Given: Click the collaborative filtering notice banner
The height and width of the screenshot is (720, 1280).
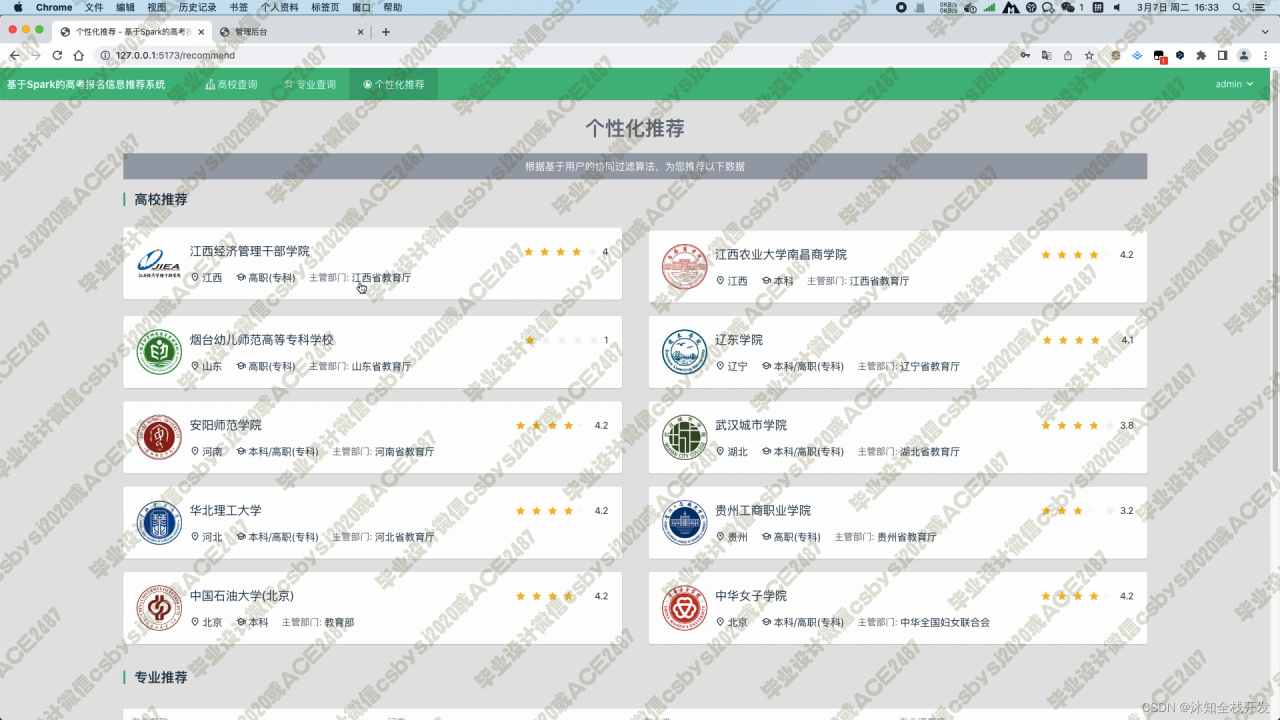Looking at the screenshot, I should (635, 167).
